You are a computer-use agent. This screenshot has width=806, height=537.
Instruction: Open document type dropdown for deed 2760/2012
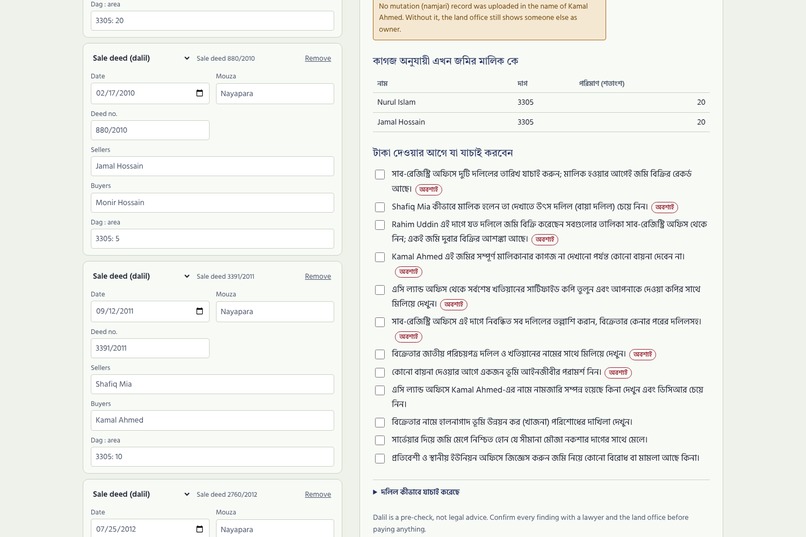click(141, 494)
